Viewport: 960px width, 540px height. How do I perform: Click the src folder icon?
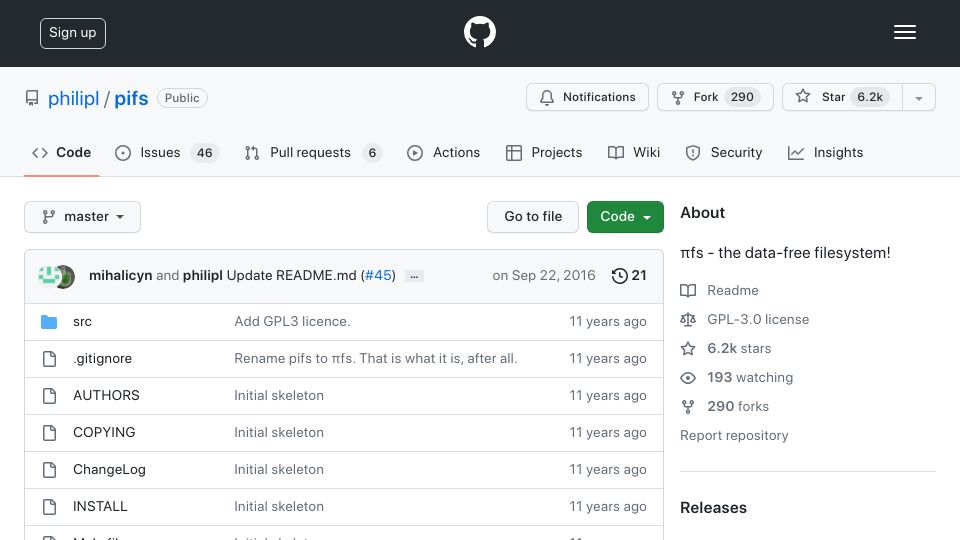pos(49,321)
